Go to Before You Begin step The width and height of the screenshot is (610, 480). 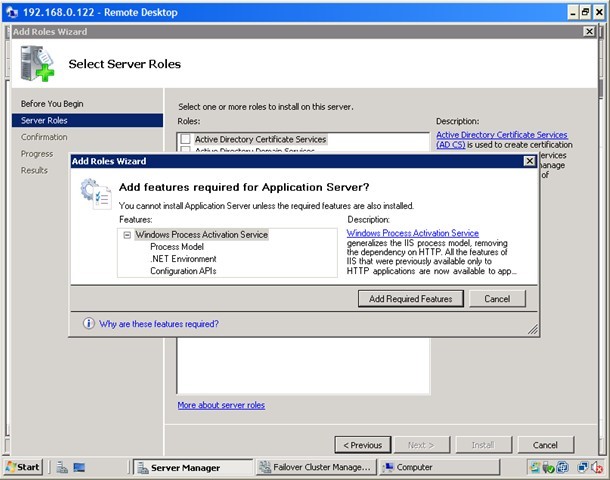[x=52, y=104]
